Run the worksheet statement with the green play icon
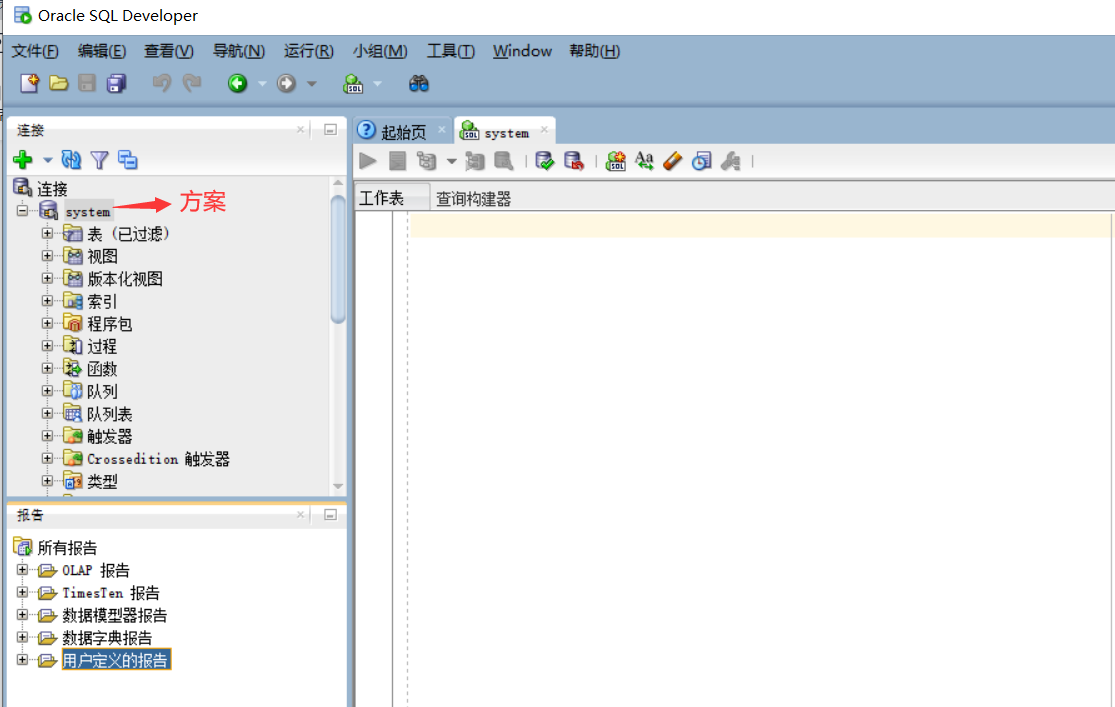Viewport: 1115px width, 707px height. 367,160
